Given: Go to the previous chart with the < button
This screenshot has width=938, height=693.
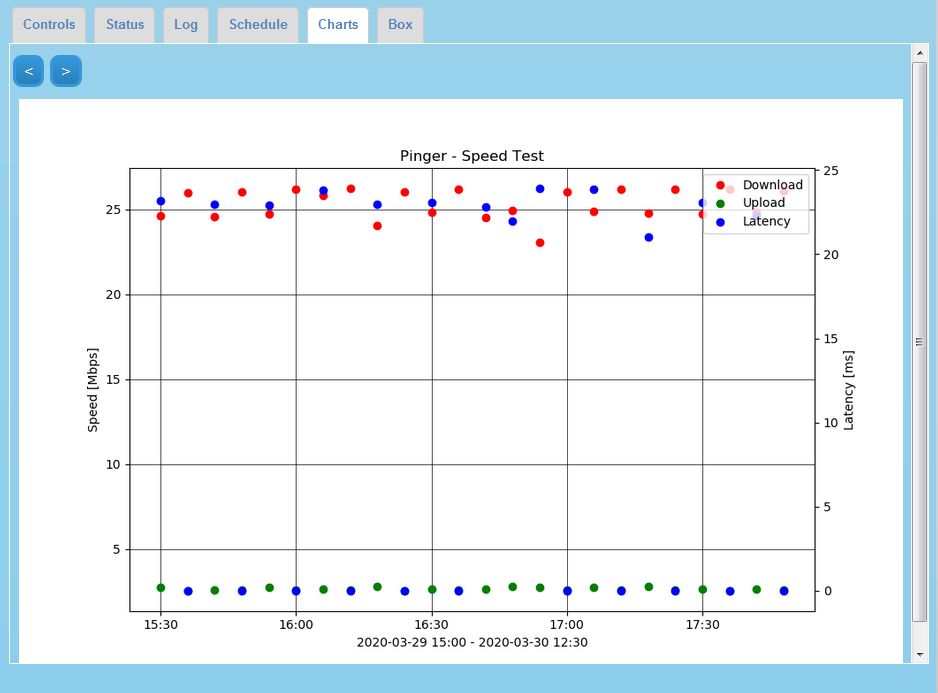Looking at the screenshot, I should point(28,71).
